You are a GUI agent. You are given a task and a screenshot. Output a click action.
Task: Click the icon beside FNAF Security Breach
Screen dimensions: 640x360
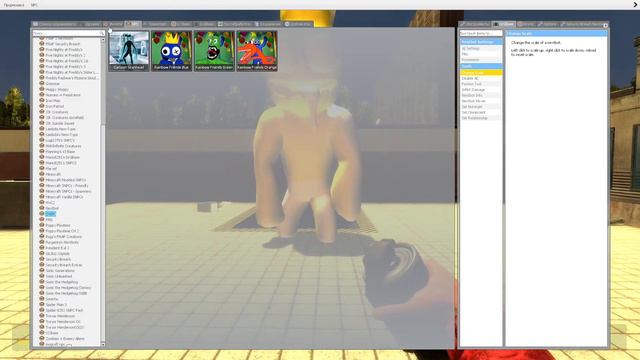[42, 44]
